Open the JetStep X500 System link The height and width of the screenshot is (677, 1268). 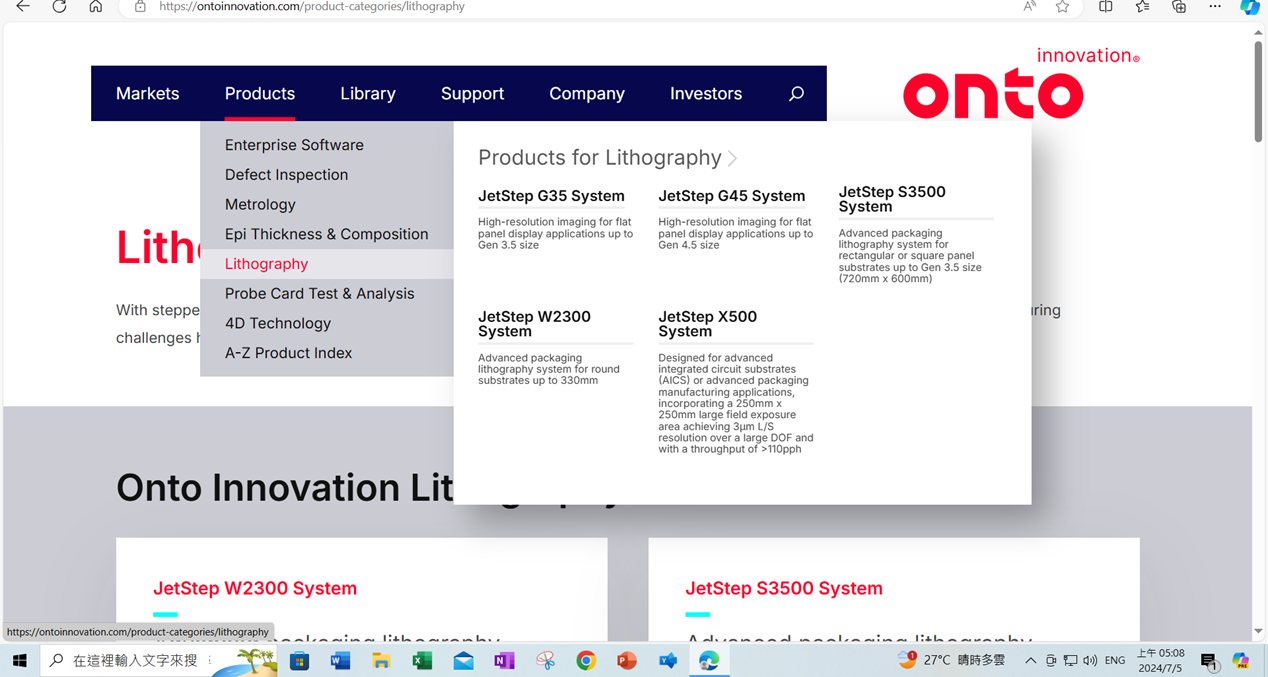[707, 324]
